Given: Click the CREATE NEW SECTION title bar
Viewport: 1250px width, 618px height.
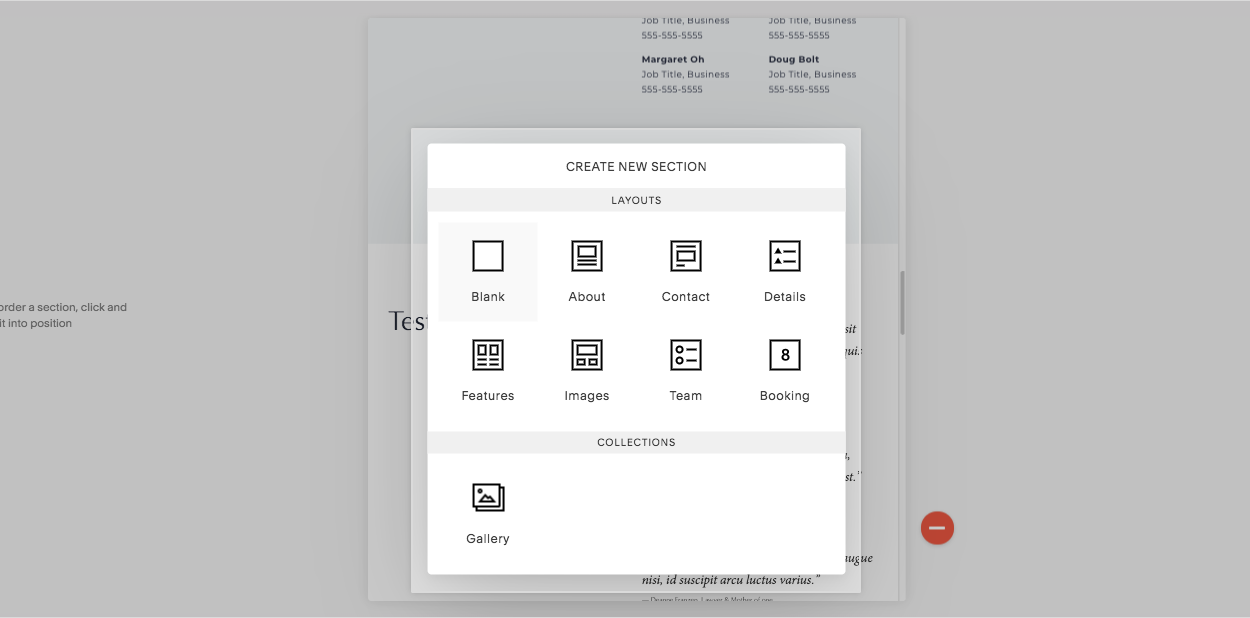Looking at the screenshot, I should tap(636, 166).
